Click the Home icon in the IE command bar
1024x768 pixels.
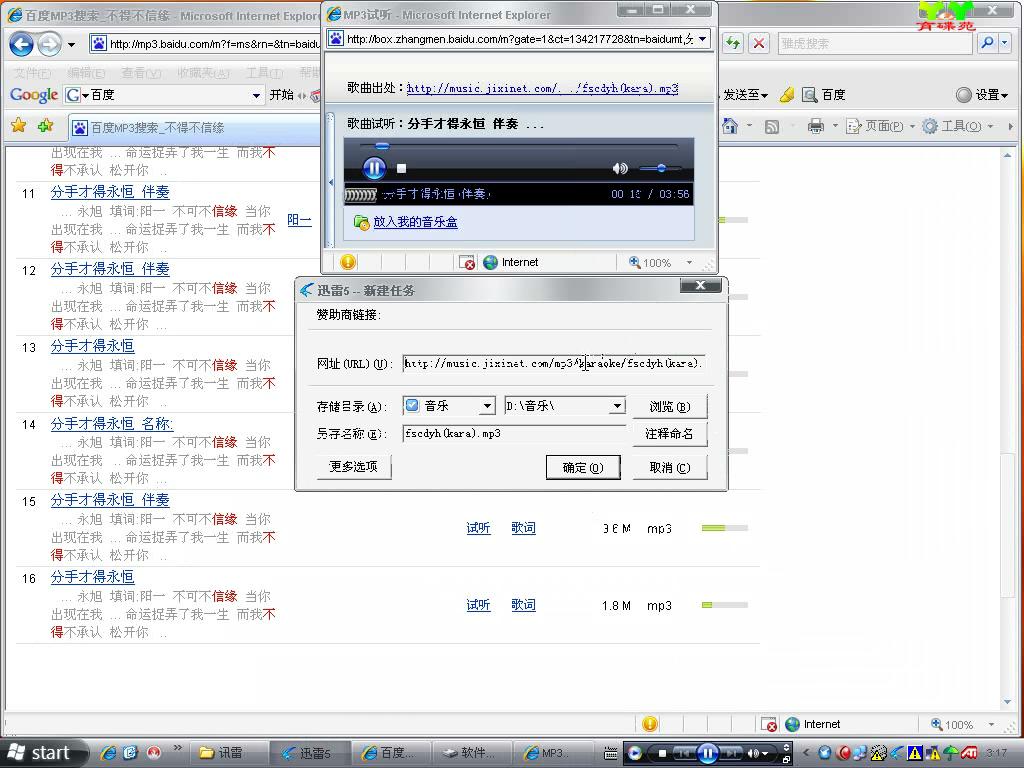point(730,126)
